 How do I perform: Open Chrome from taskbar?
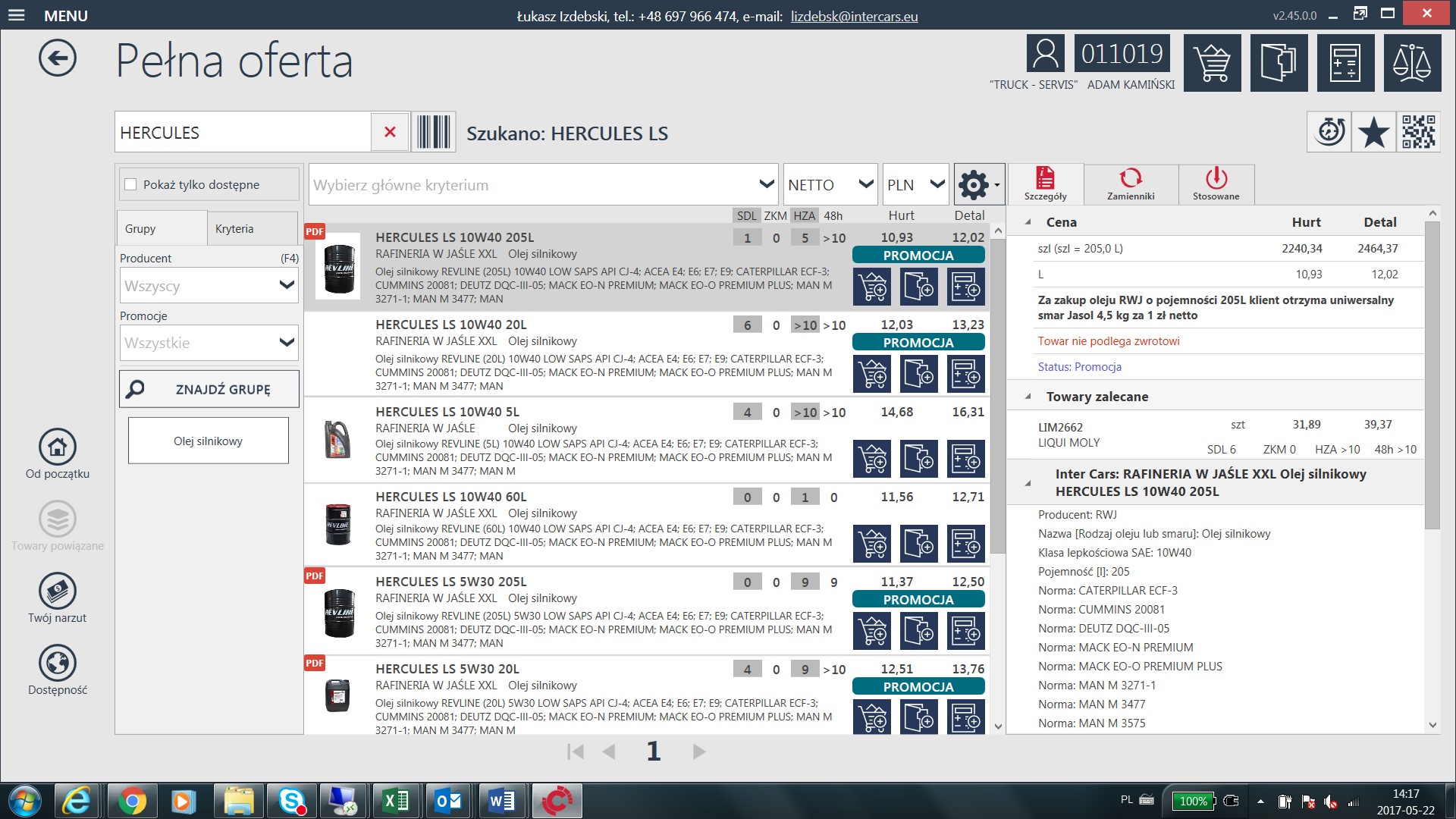click(x=131, y=801)
